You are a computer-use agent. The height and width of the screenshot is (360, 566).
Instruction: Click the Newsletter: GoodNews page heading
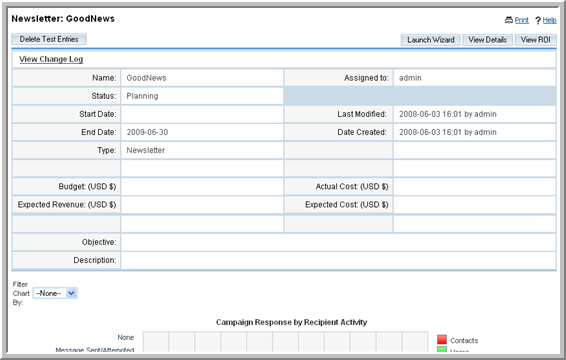tap(63, 18)
